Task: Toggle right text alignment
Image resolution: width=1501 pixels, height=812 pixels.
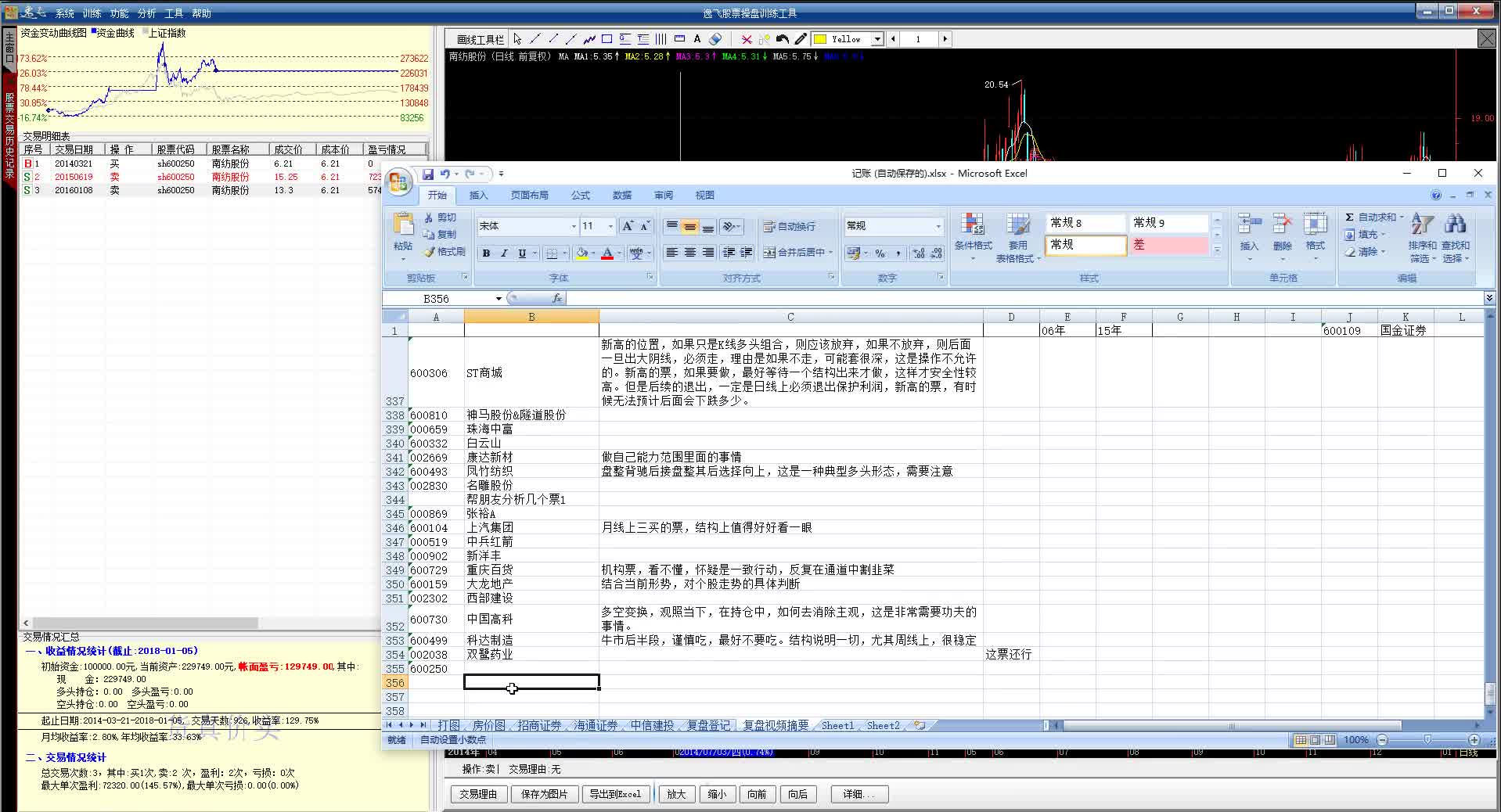Action: (x=707, y=252)
